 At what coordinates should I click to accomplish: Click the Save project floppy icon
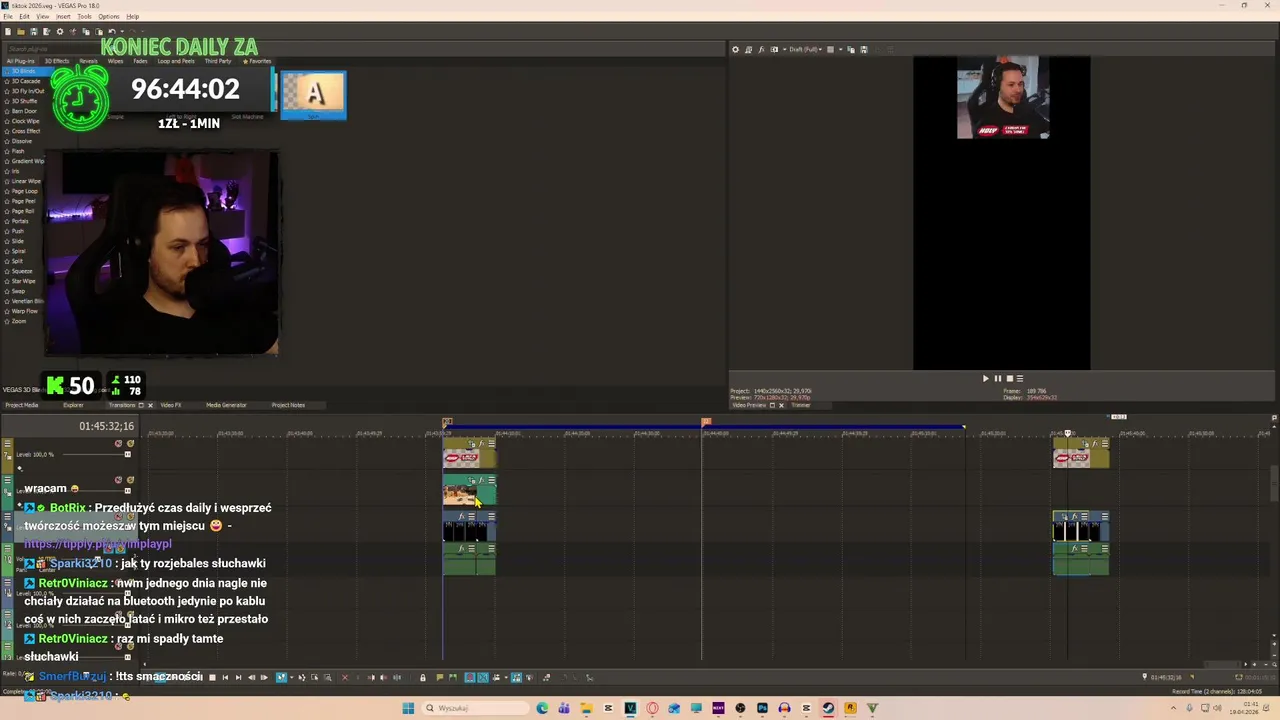pos(33,32)
